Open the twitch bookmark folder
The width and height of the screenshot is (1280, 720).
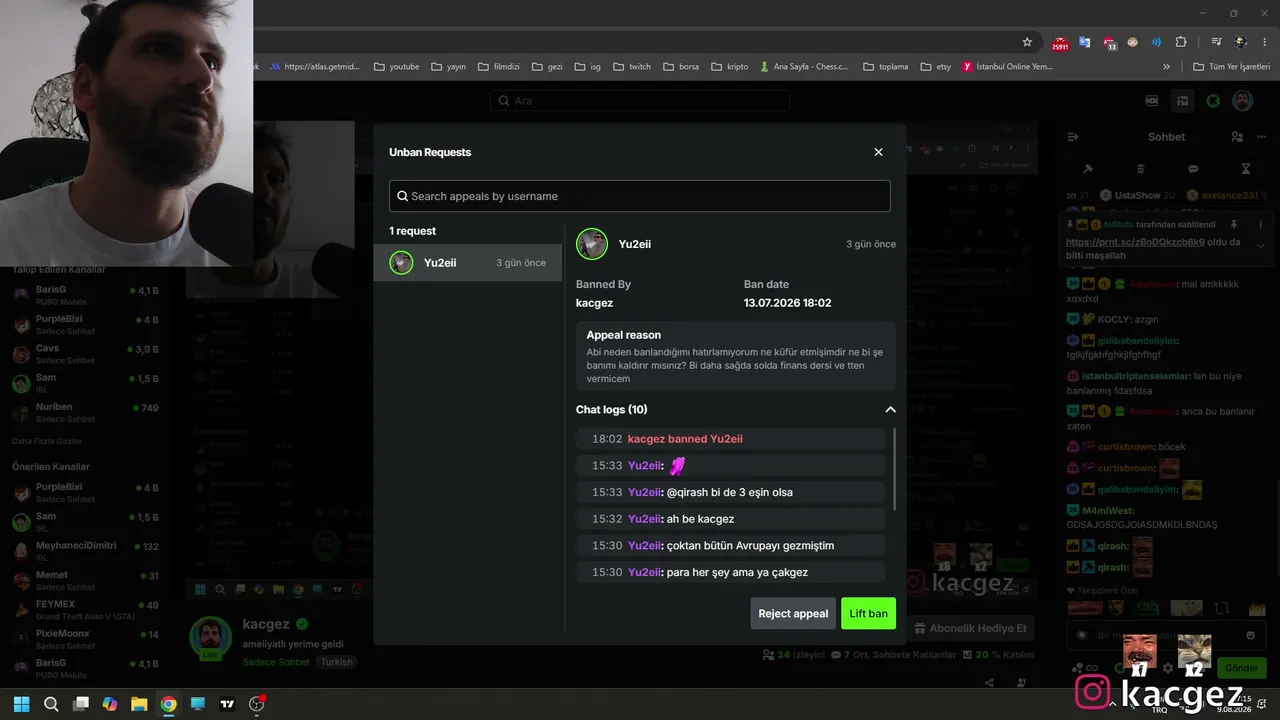coord(631,67)
